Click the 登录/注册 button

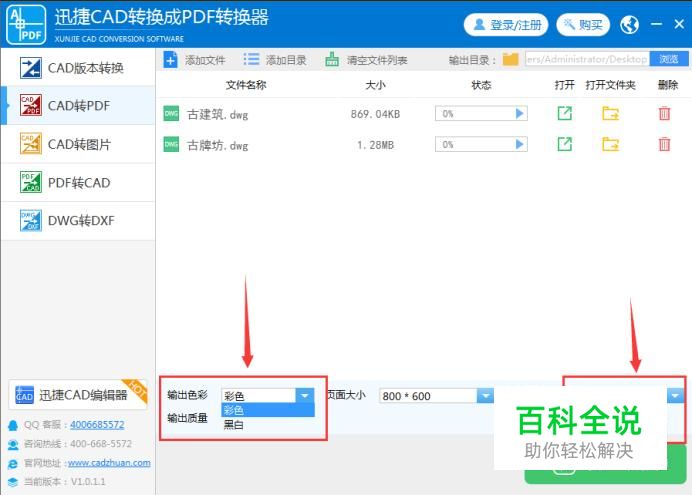tap(506, 25)
